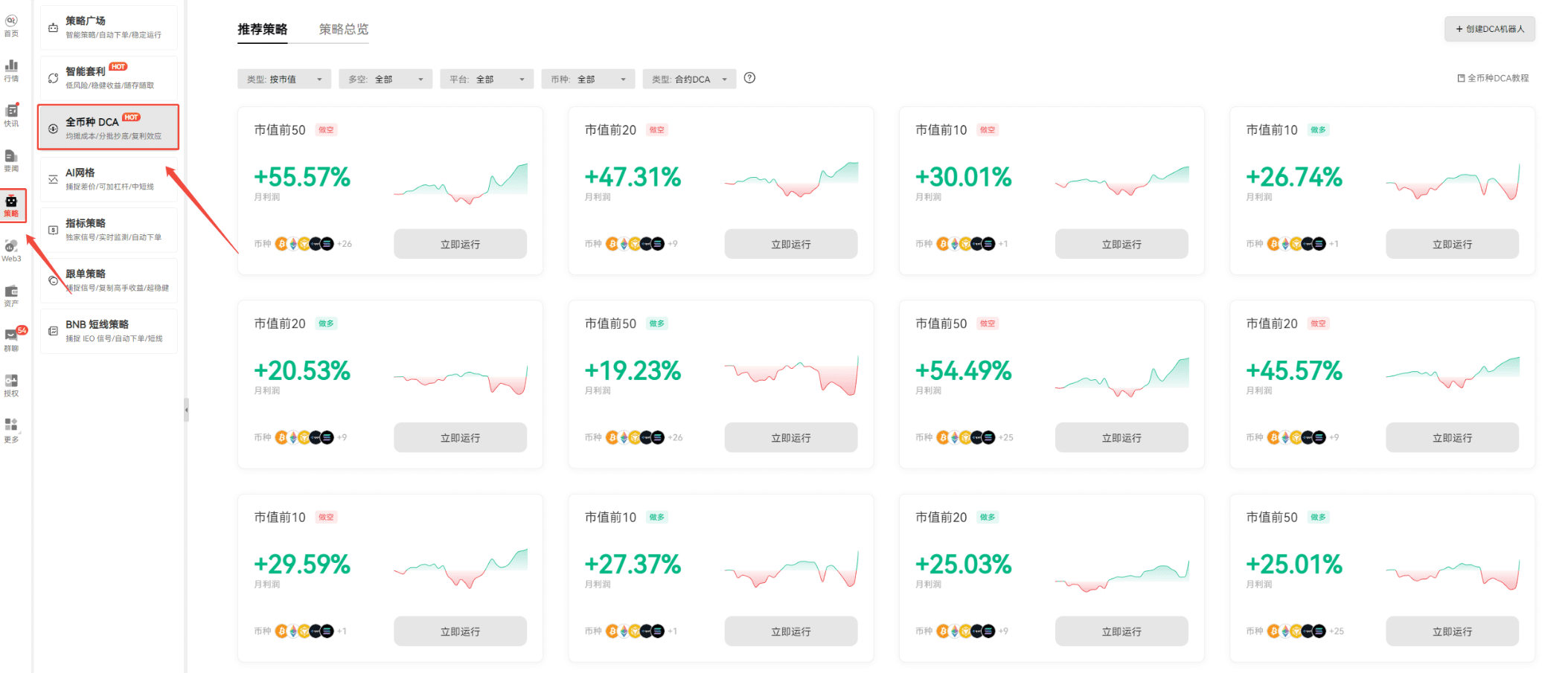Open 智能套利 in the strategy menu

point(109,77)
